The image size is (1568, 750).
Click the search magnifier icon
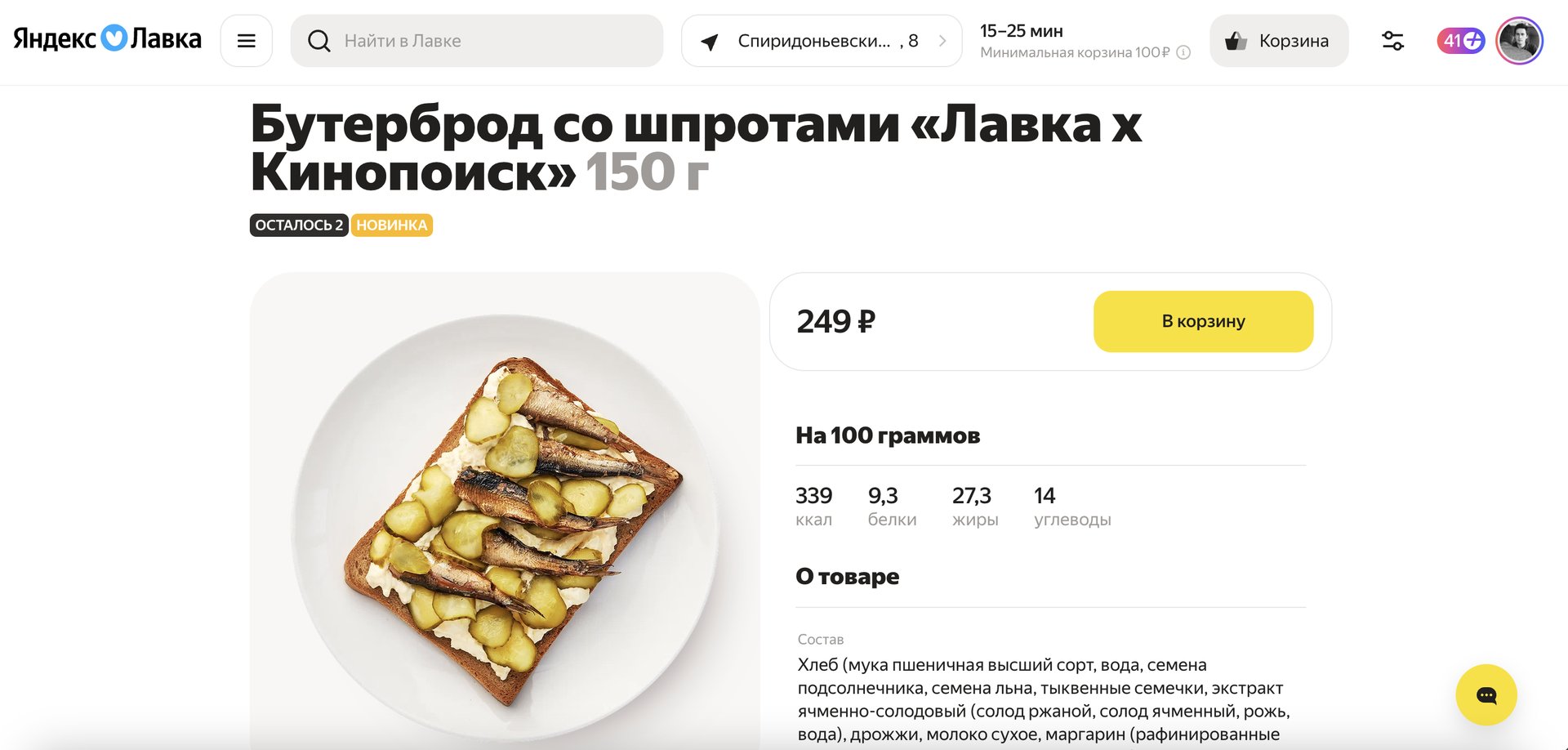point(319,41)
